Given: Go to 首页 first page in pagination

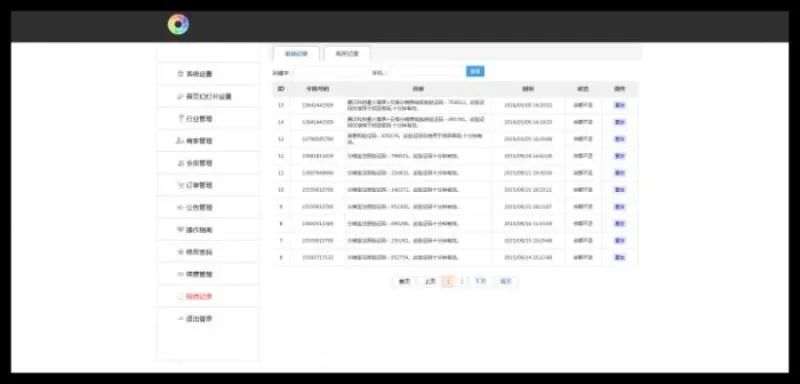Looking at the screenshot, I should pyautogui.click(x=404, y=281).
